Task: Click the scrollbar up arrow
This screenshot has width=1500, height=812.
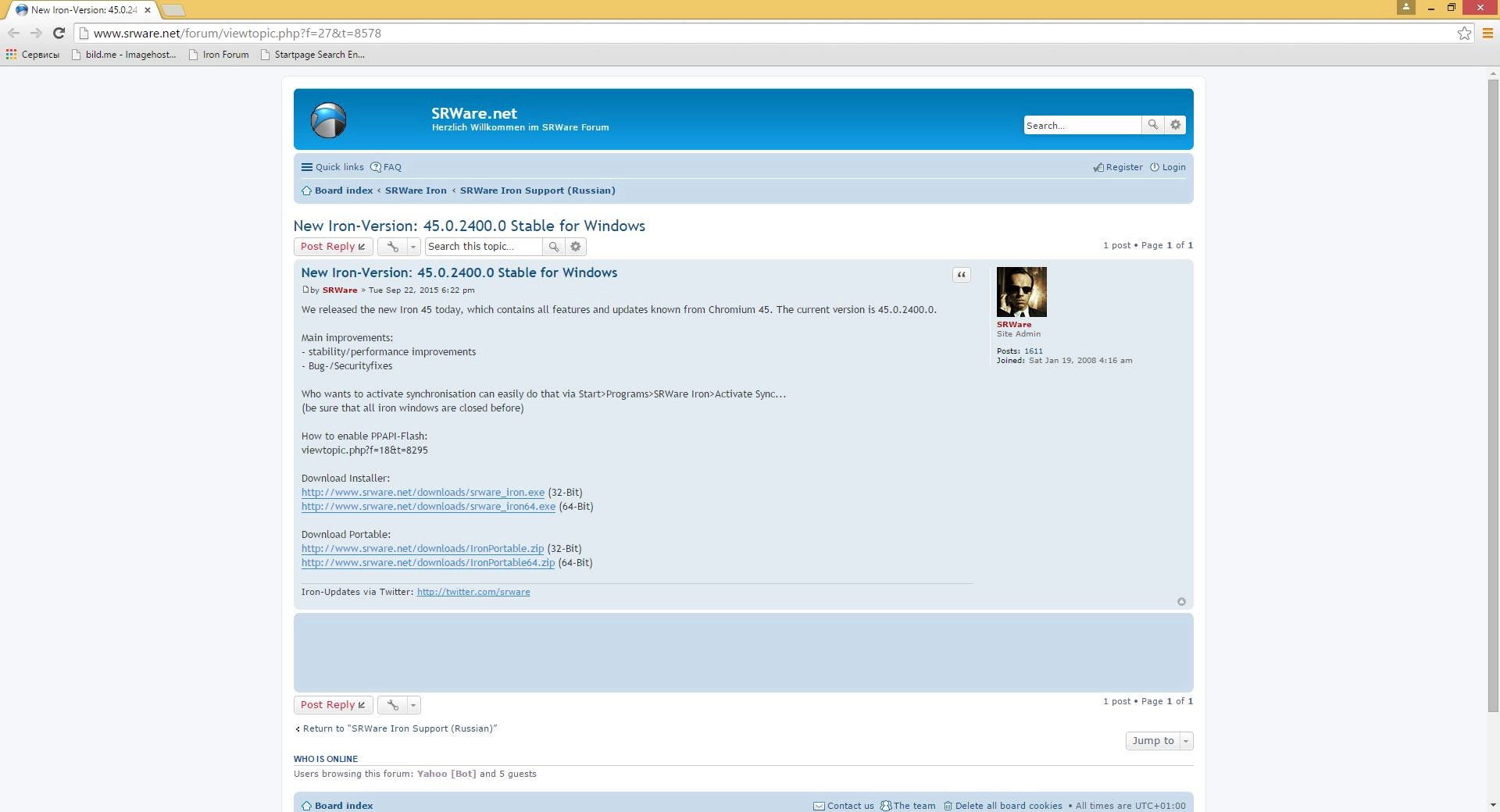Action: pos(1493,73)
